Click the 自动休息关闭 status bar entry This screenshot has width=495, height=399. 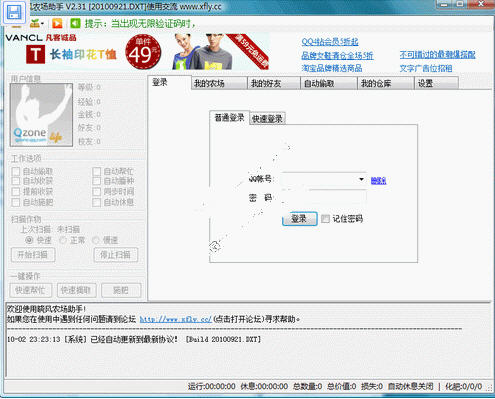tap(410, 386)
